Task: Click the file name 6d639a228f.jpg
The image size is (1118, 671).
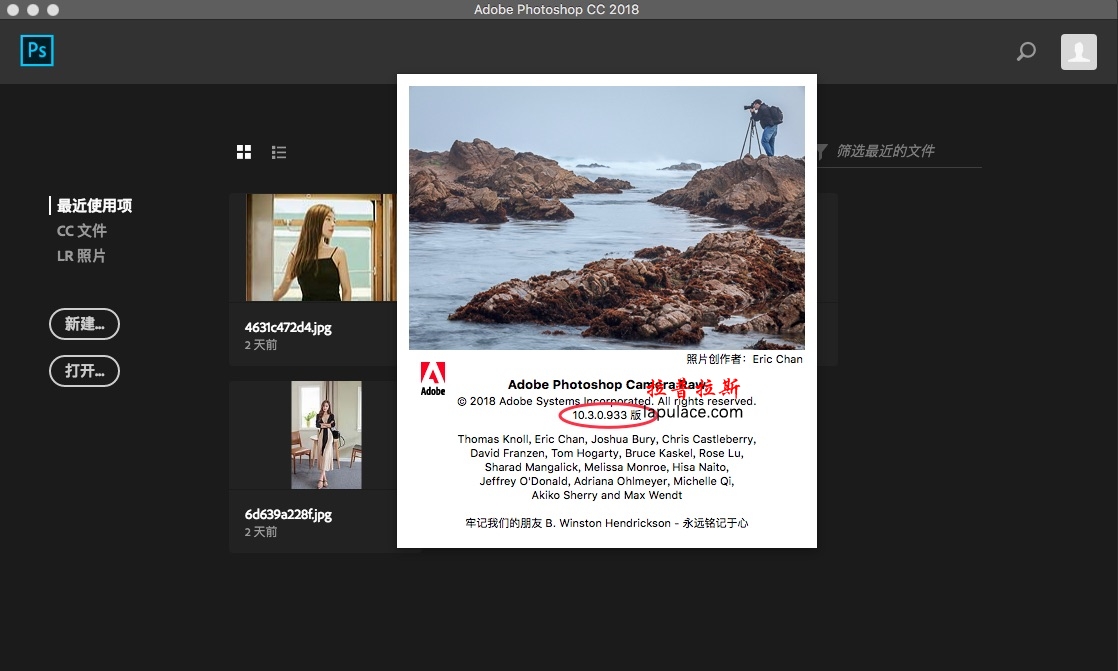Action: [x=288, y=514]
